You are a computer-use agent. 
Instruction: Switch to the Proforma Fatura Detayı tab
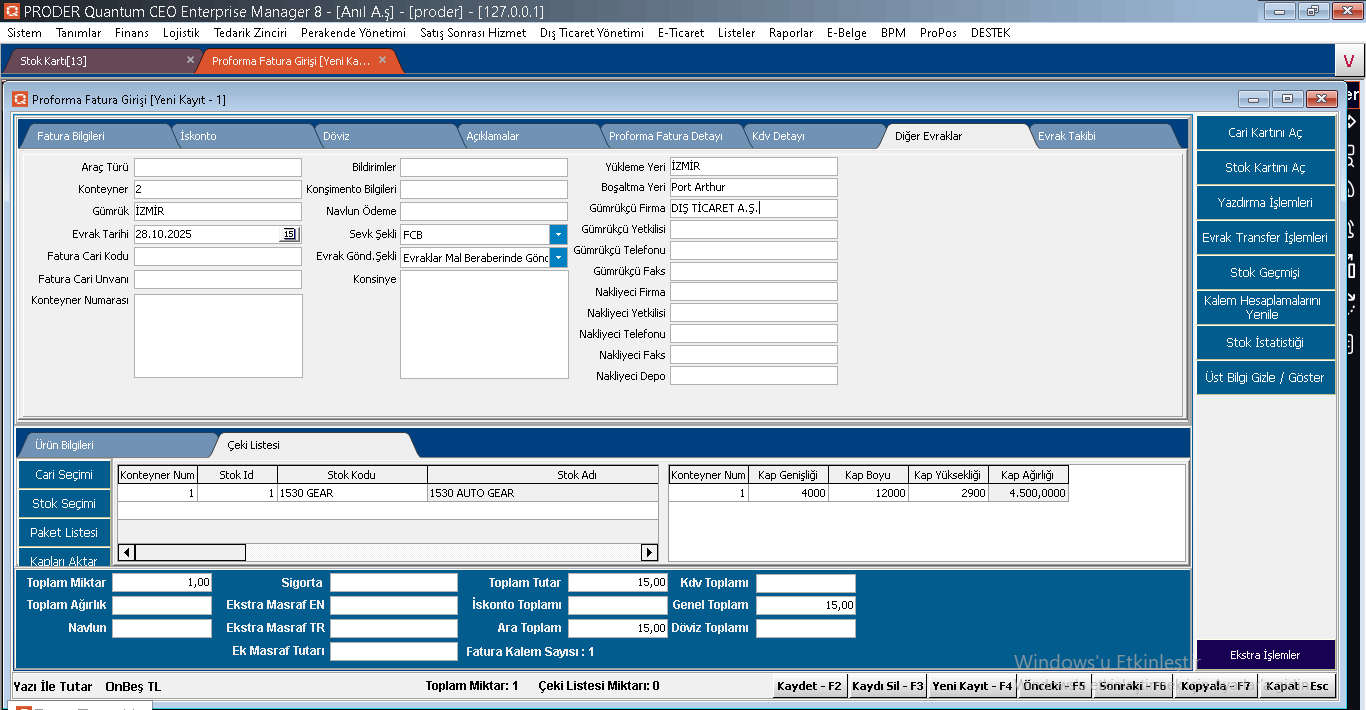665,136
